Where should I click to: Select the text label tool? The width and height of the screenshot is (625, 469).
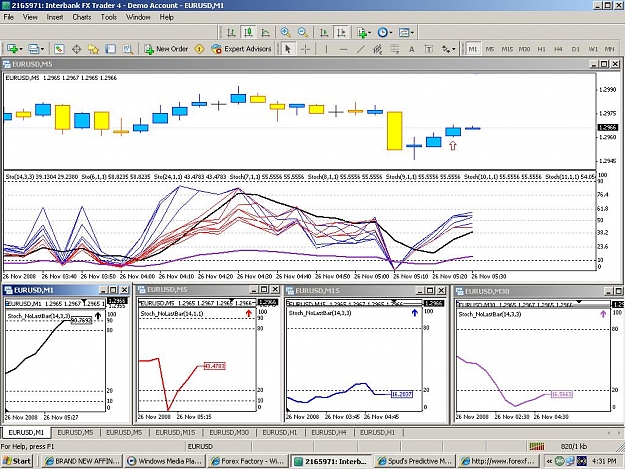tap(428, 49)
